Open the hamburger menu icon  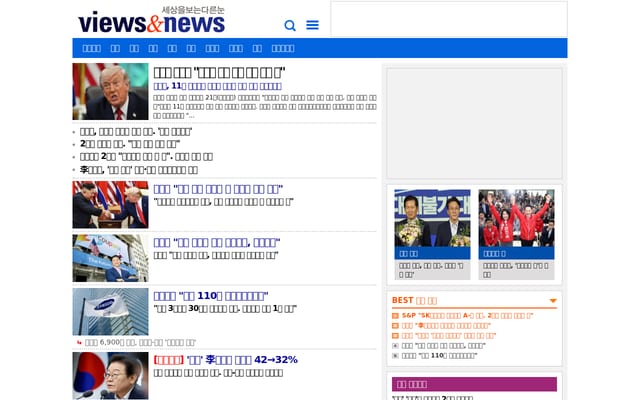pos(312,25)
